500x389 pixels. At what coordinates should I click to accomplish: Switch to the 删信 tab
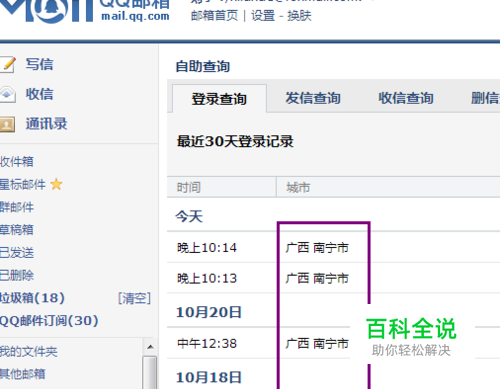click(x=485, y=98)
